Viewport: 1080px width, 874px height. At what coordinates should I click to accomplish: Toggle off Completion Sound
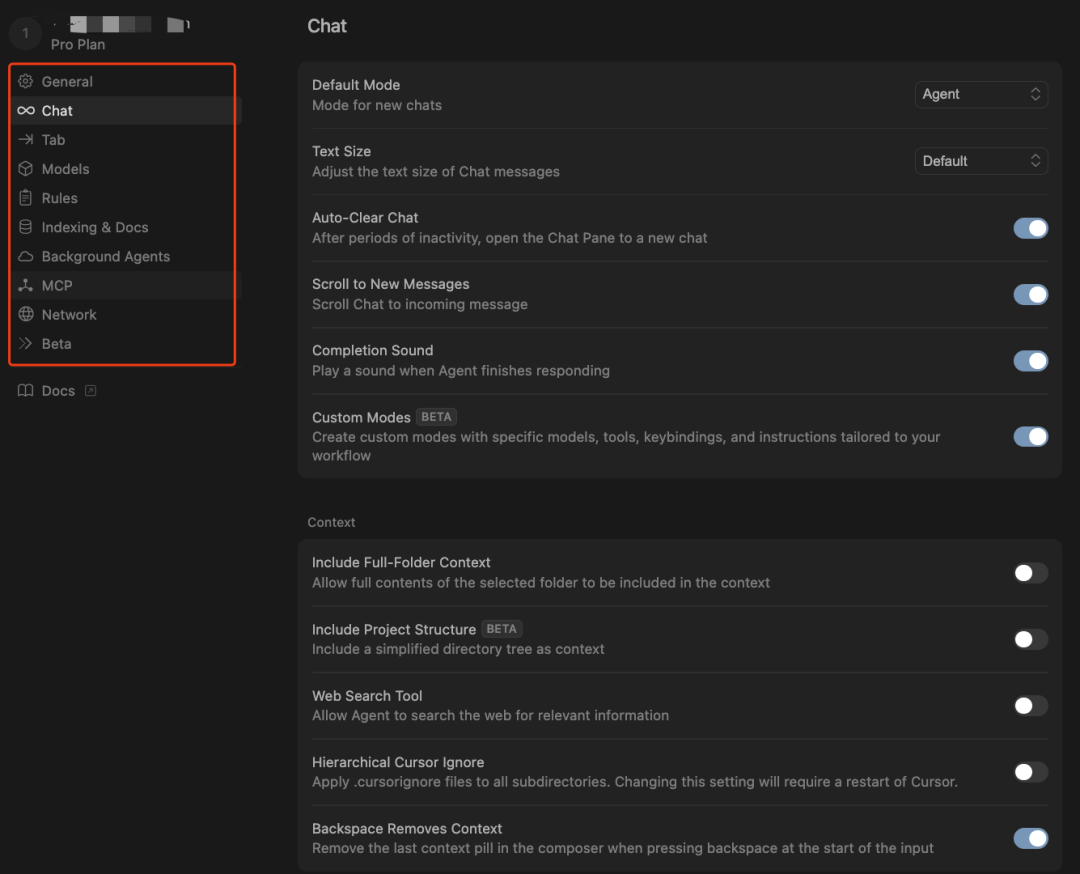point(1030,361)
